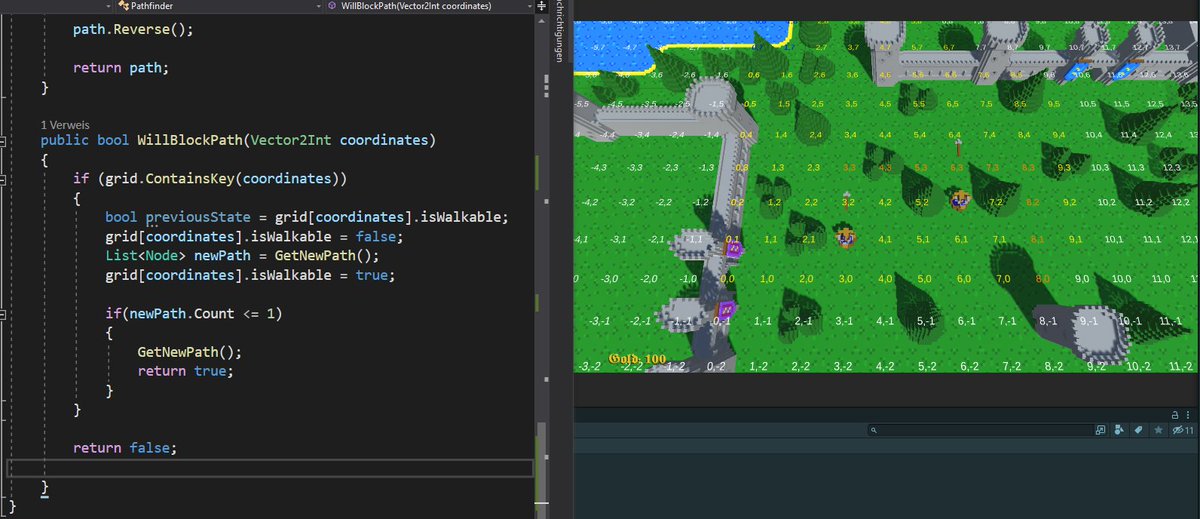This screenshot has width=1200, height=519.
Task: Click the editor vertical scrollbar thumb
Action: [x=543, y=468]
